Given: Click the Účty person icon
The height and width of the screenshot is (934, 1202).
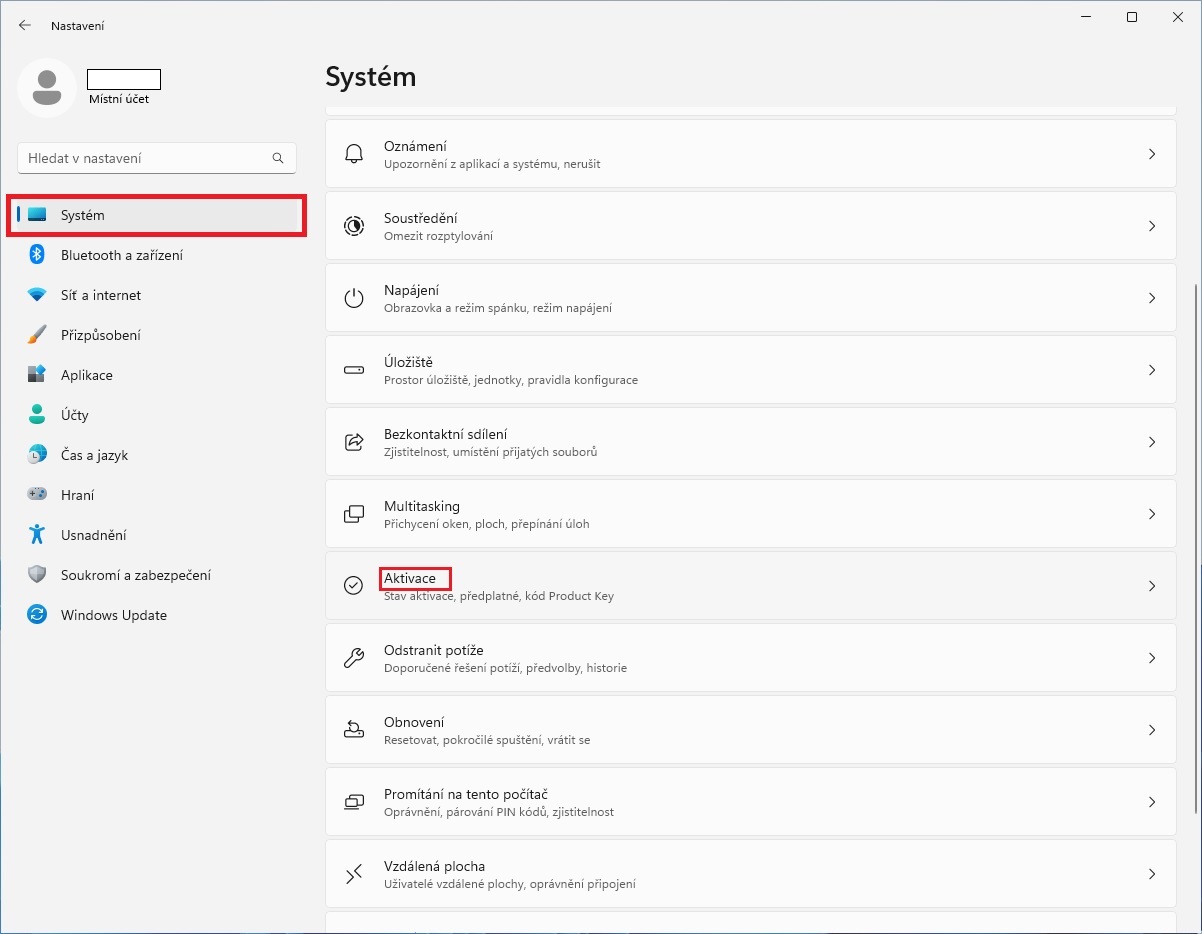Looking at the screenshot, I should click(37, 415).
